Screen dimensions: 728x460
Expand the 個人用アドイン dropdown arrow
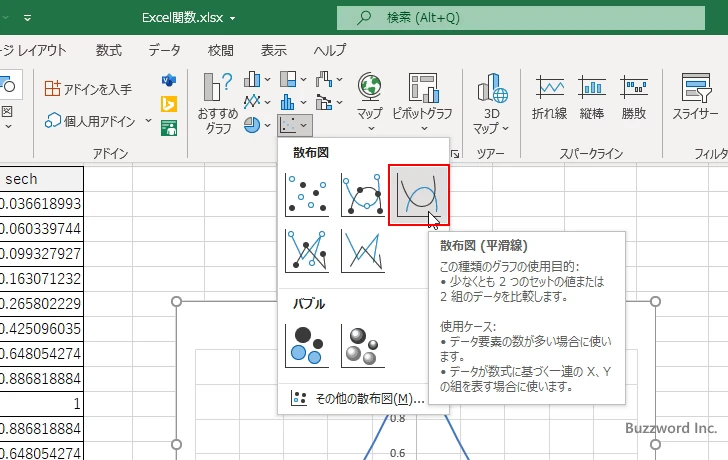tap(148, 121)
